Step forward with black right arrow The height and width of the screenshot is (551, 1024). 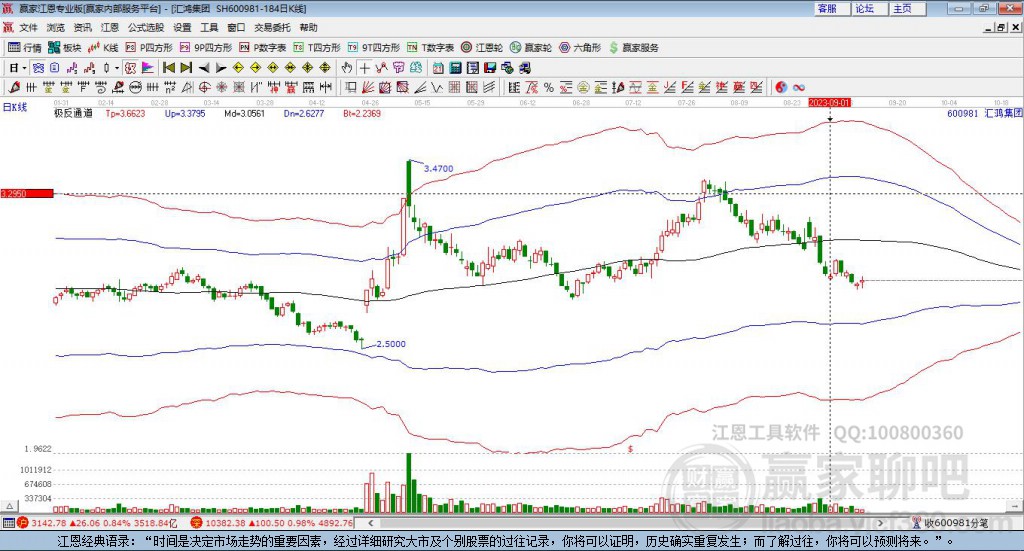pos(221,68)
